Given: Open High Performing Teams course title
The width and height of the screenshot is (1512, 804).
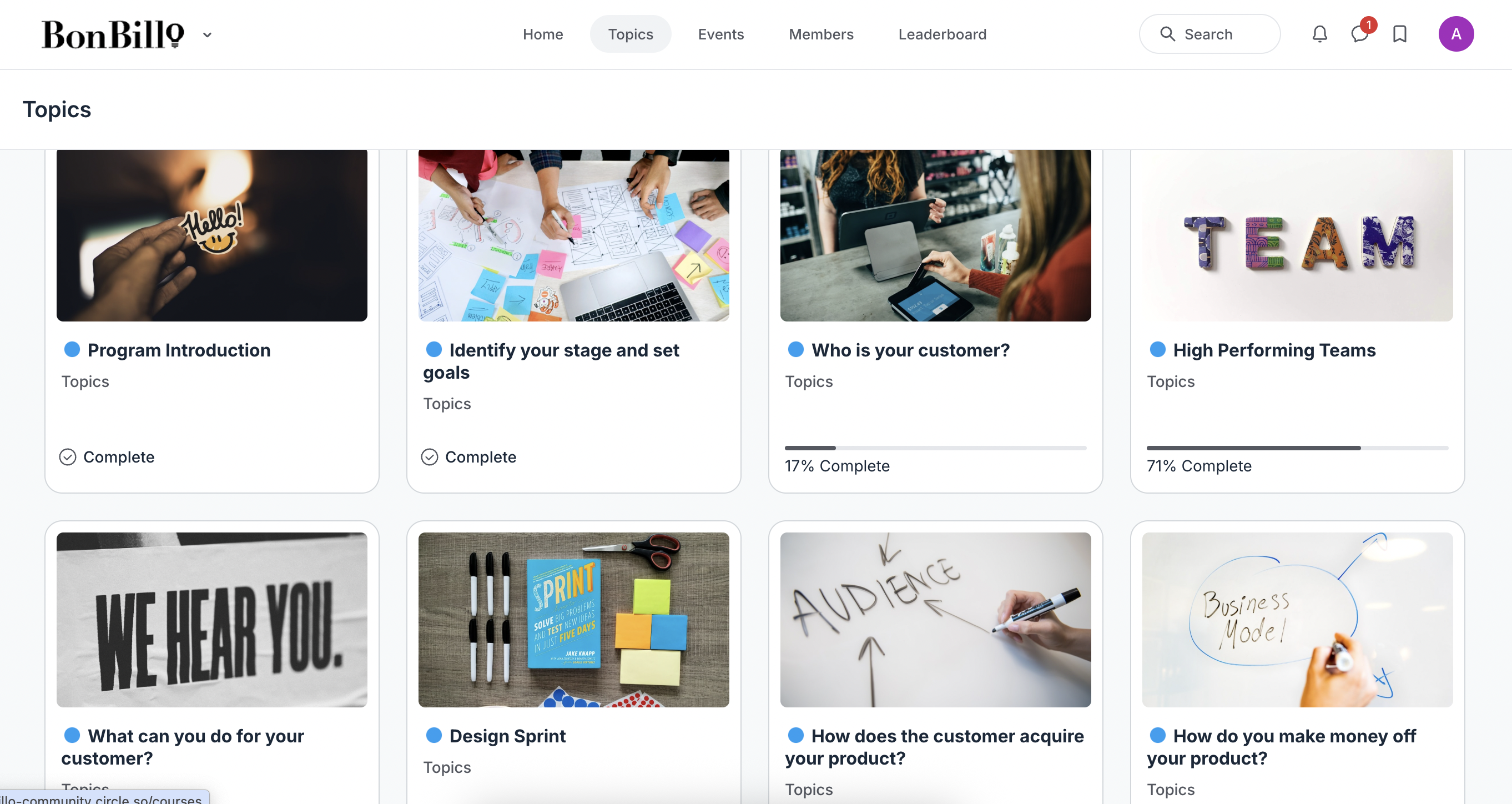Looking at the screenshot, I should 1274,350.
